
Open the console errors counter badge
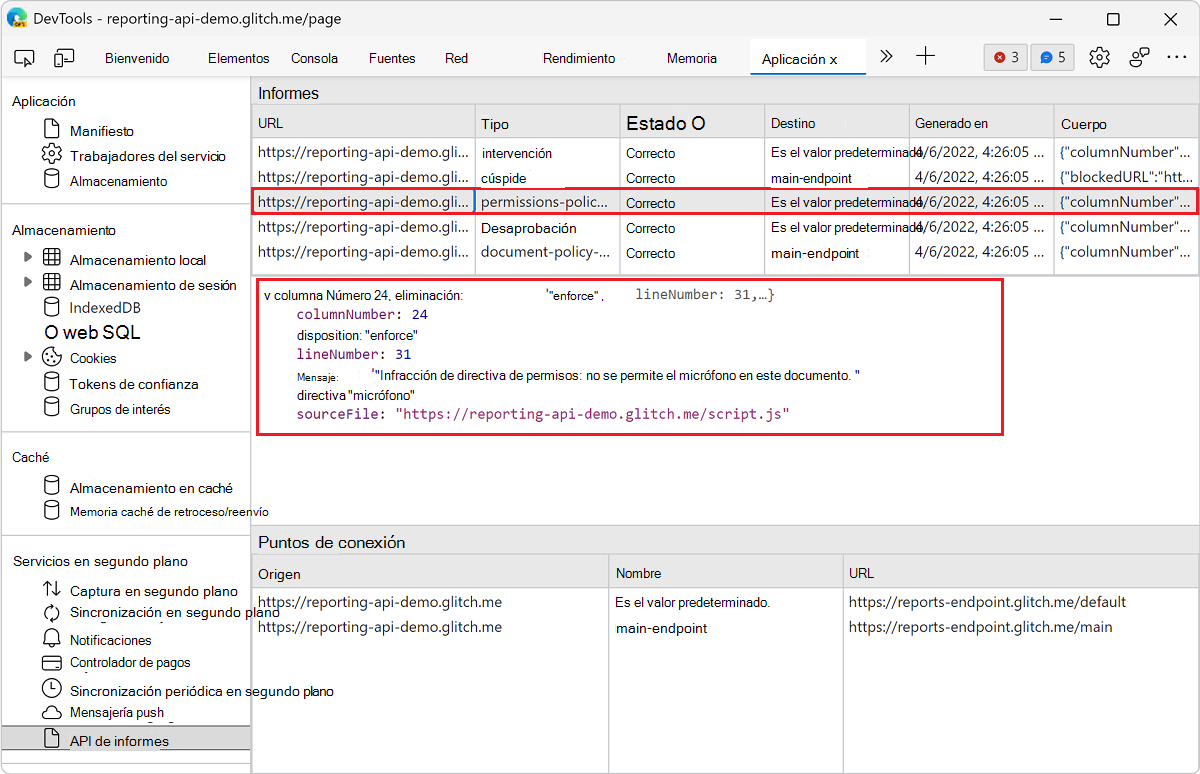coord(1004,57)
